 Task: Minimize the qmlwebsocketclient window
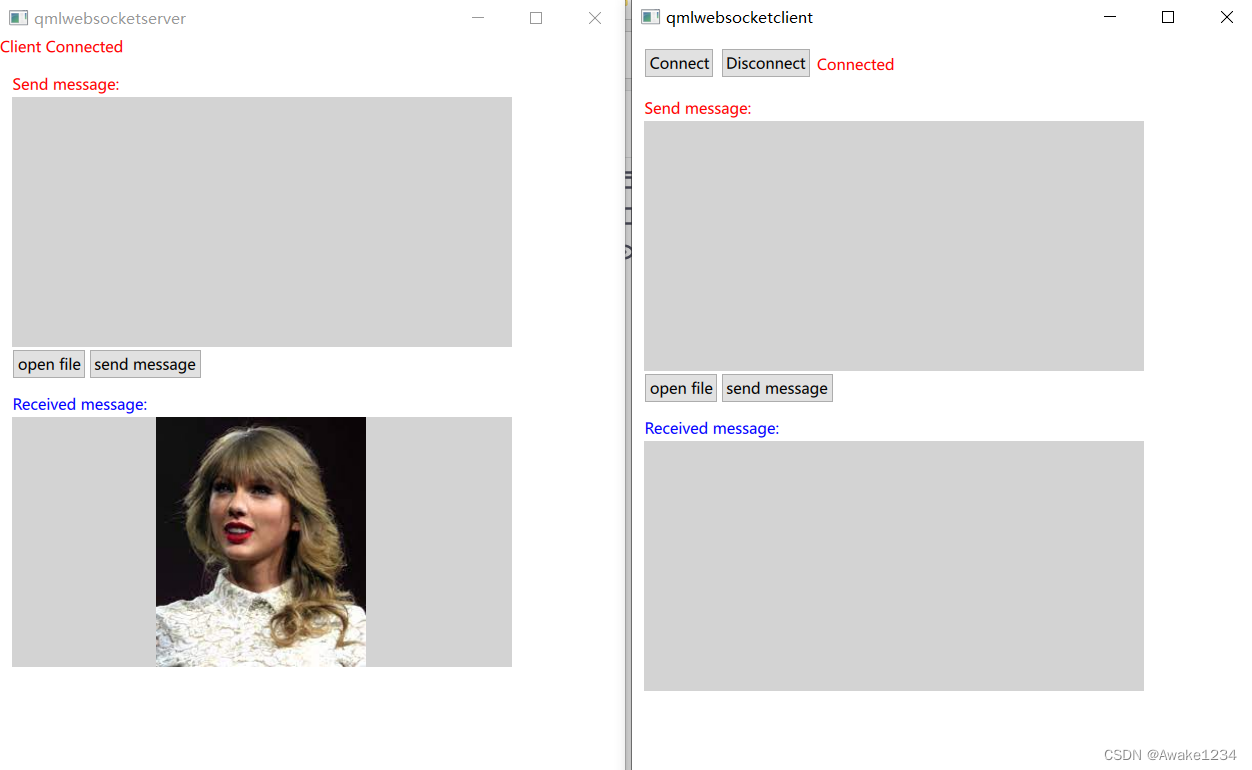[x=1110, y=17]
